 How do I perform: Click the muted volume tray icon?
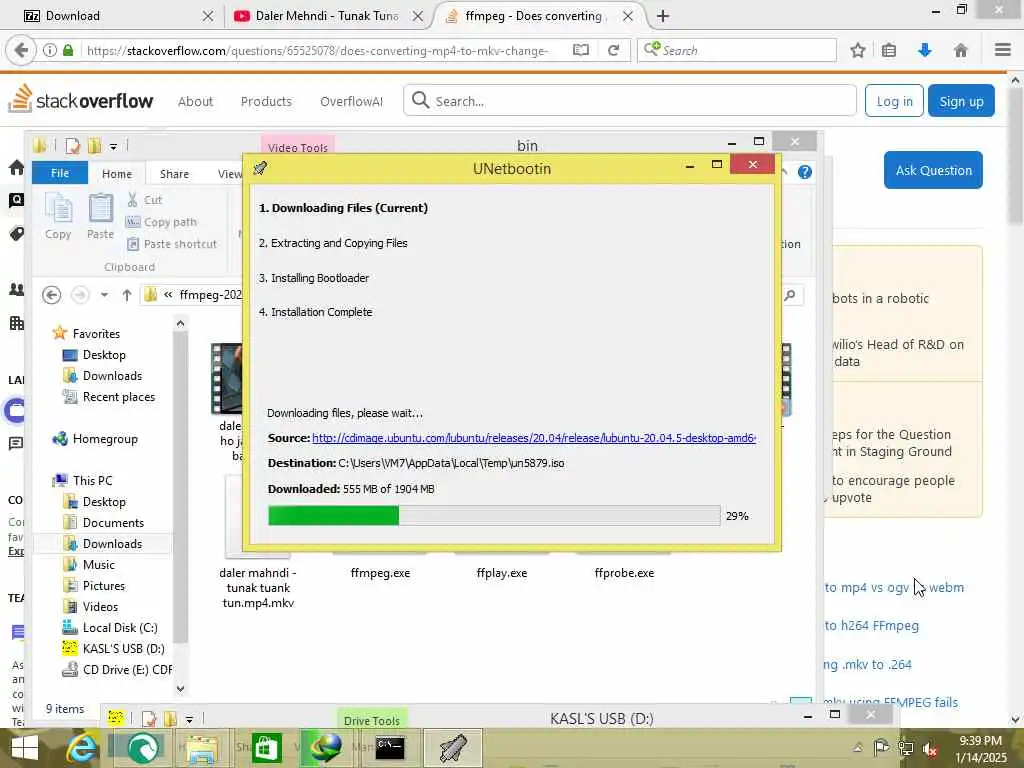pos(931,748)
